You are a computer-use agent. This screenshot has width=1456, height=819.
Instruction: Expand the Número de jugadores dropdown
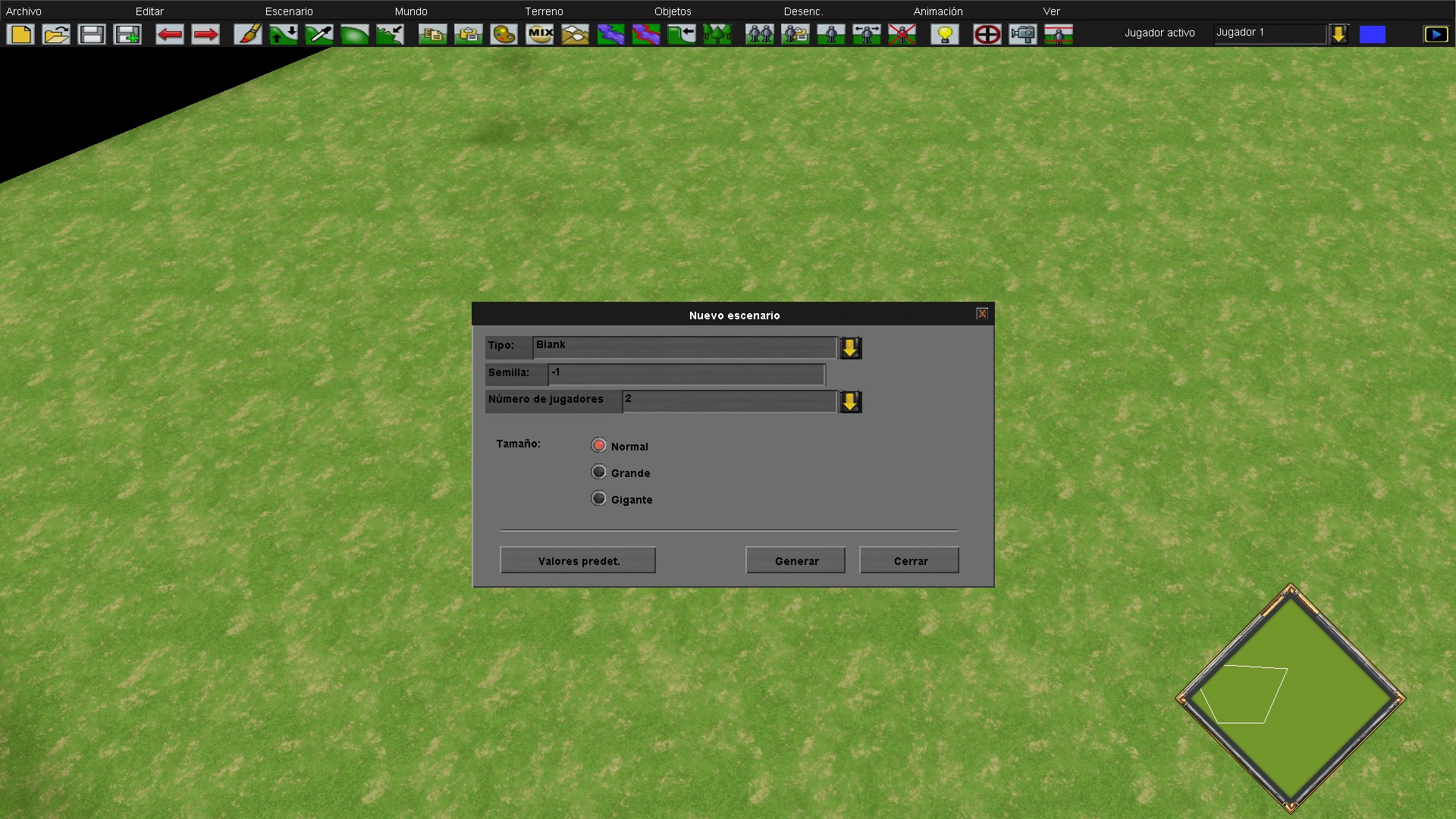point(850,401)
